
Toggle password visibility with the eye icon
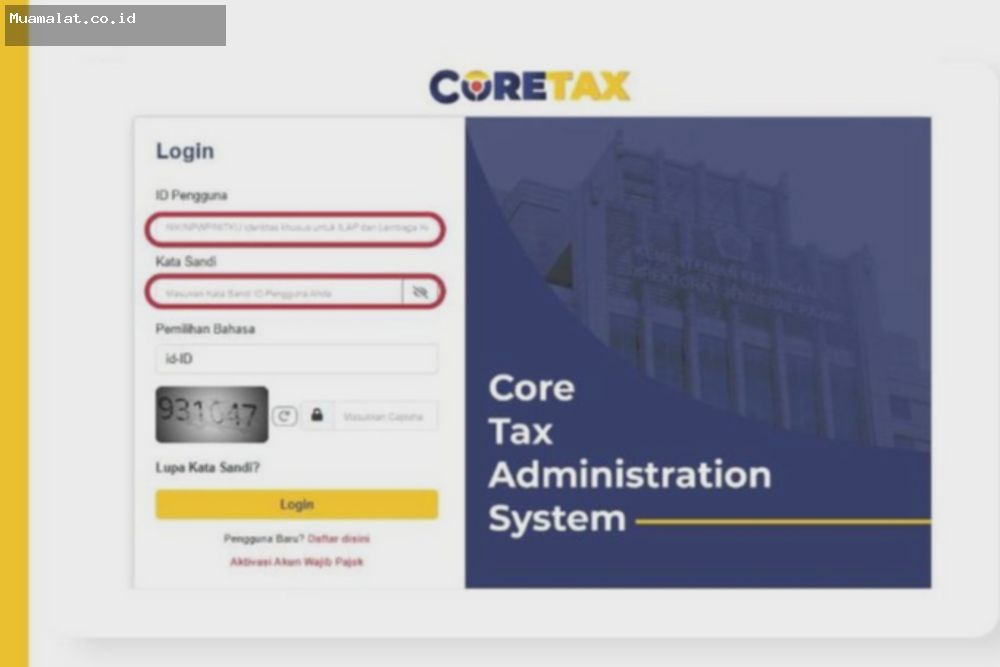coord(420,292)
